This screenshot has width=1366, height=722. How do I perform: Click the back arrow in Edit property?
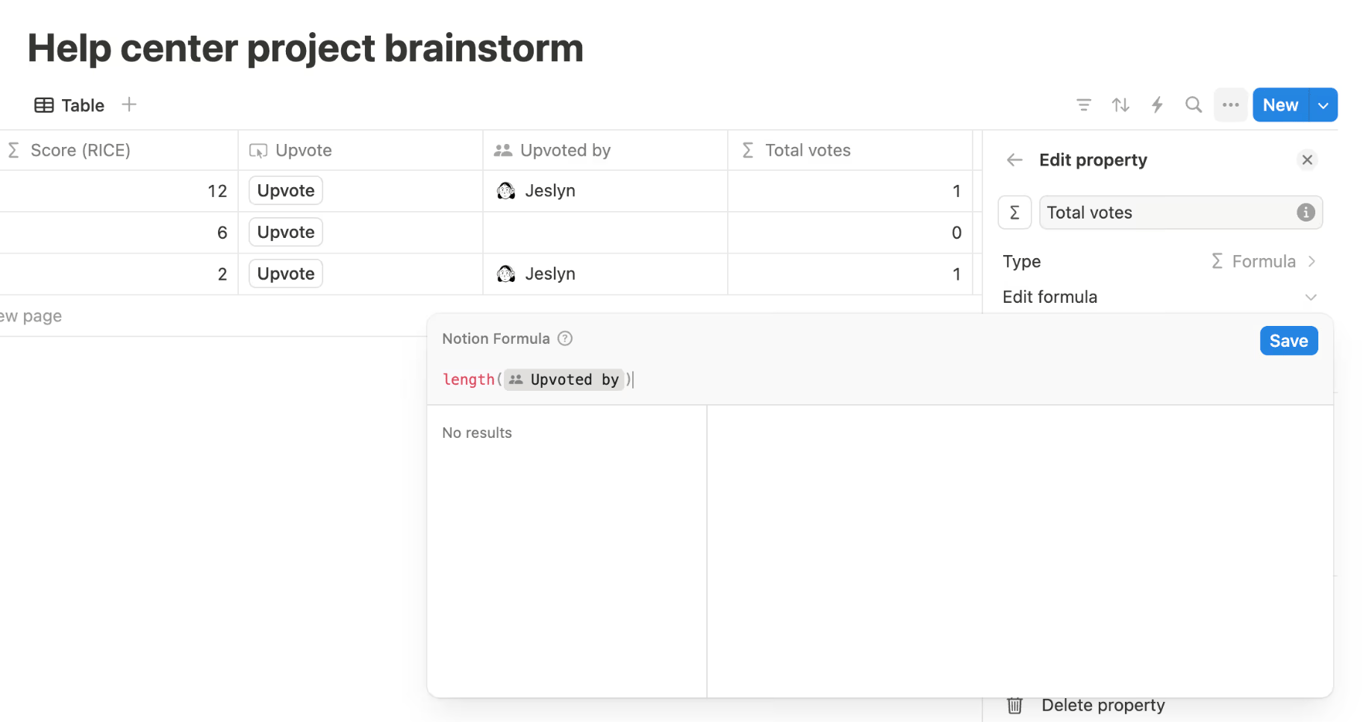[1014, 160]
